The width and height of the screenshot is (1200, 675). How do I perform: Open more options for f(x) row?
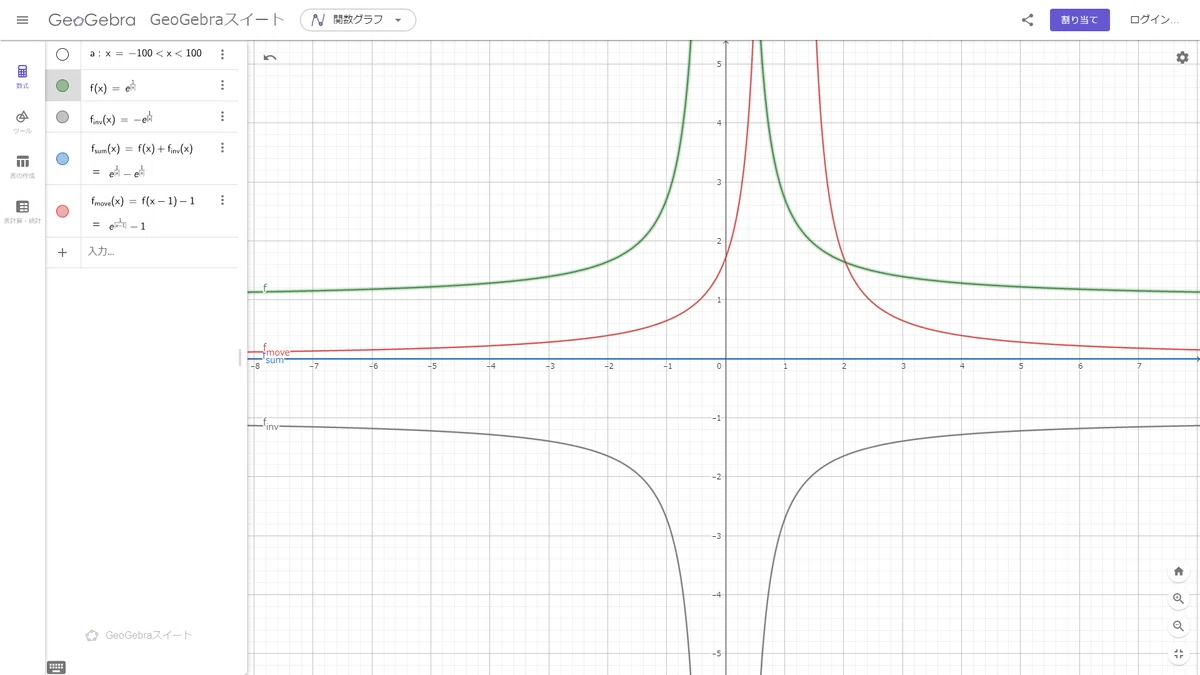point(223,86)
